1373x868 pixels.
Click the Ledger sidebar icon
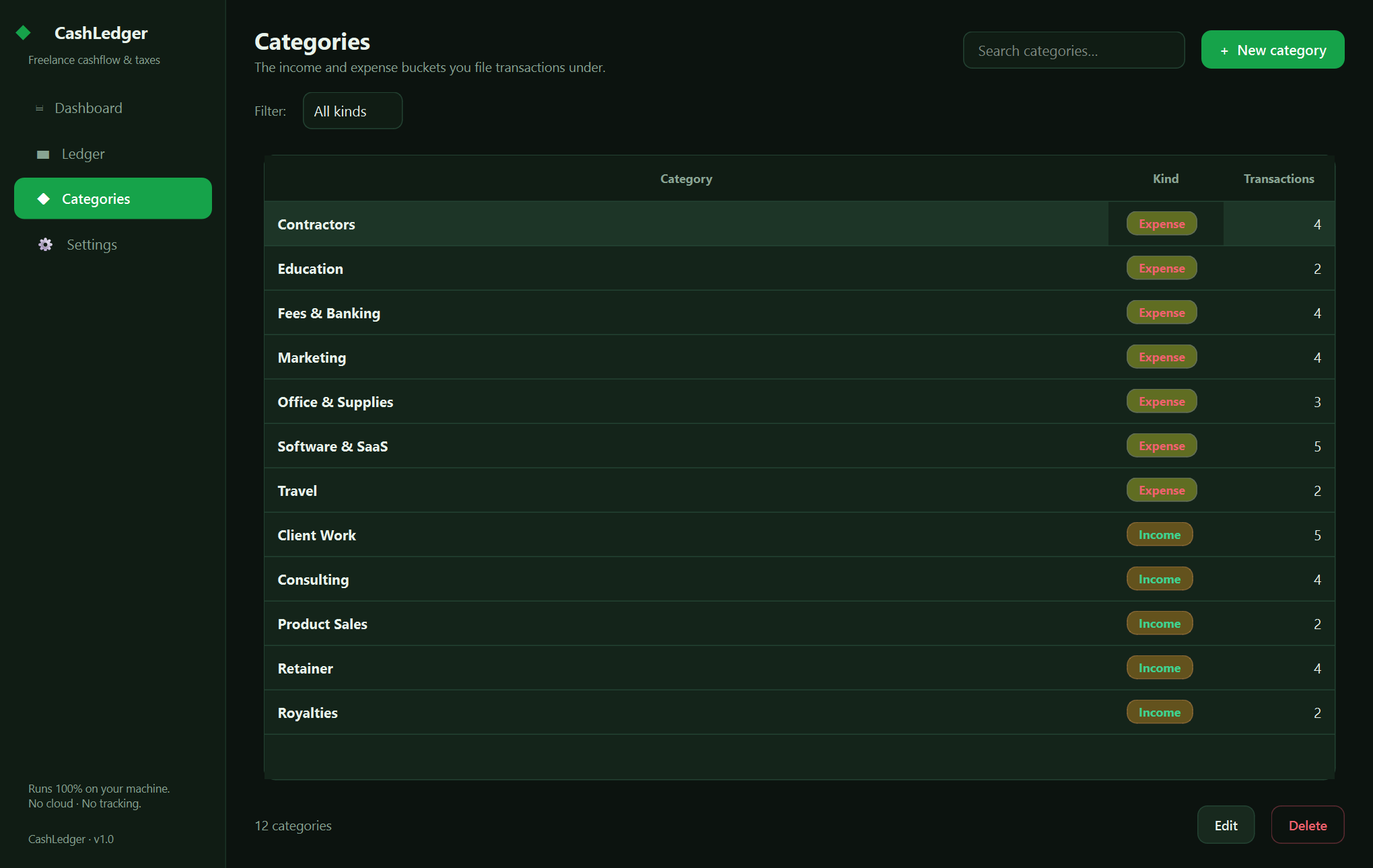coord(43,154)
